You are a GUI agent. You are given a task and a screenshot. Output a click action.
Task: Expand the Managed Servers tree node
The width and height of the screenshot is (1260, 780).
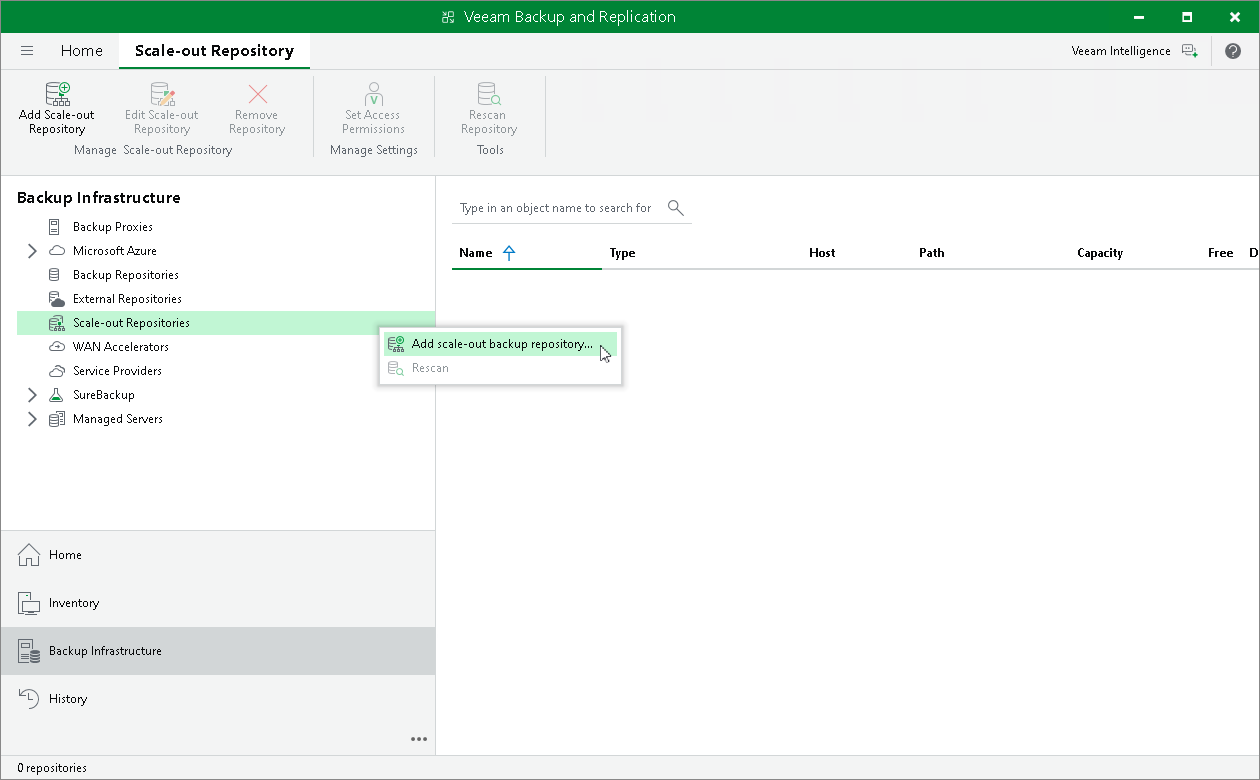click(x=32, y=419)
